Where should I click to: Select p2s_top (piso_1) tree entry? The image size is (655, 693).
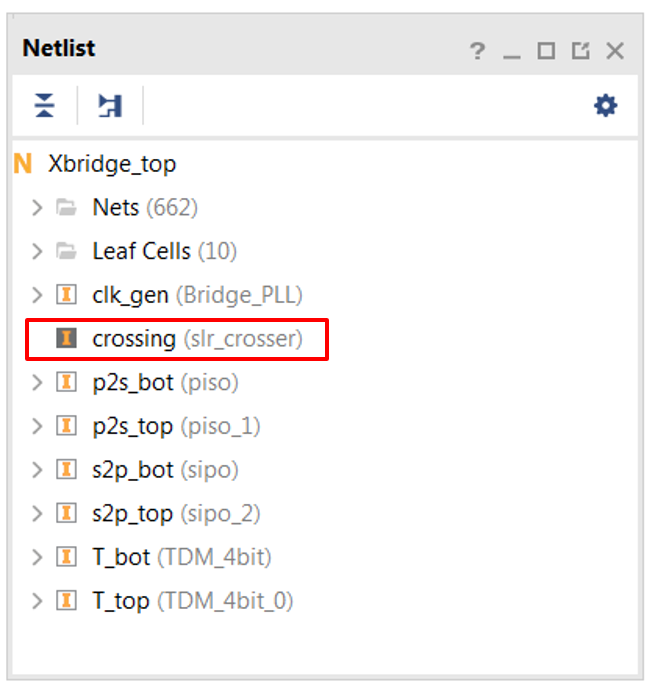(176, 426)
